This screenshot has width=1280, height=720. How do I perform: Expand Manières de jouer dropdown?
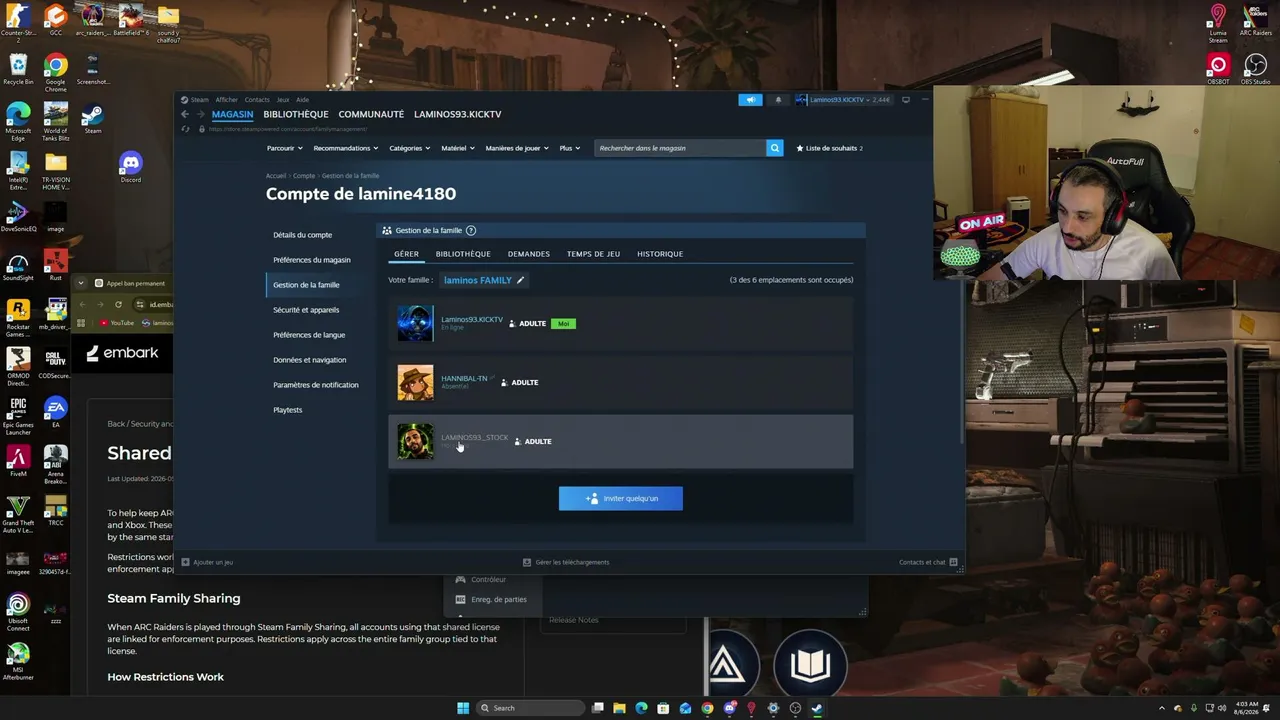(517, 148)
